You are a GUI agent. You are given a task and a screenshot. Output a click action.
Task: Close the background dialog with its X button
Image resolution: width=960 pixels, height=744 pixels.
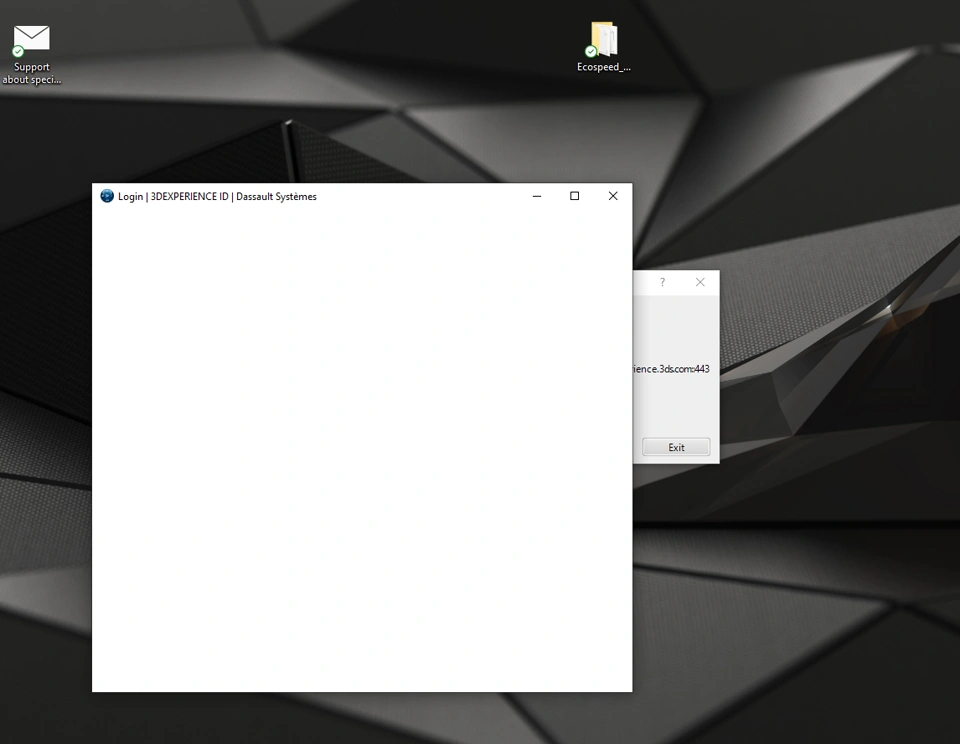click(700, 282)
